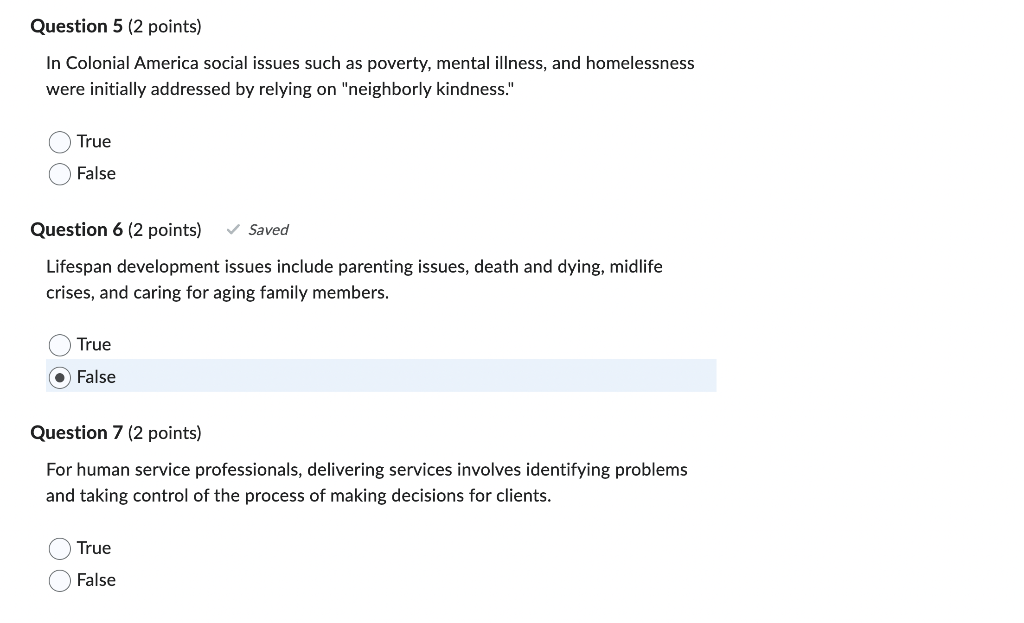Viewport: 1024px width, 623px height.
Task: Click the True label beside Question 5 radio
Action: [95, 141]
